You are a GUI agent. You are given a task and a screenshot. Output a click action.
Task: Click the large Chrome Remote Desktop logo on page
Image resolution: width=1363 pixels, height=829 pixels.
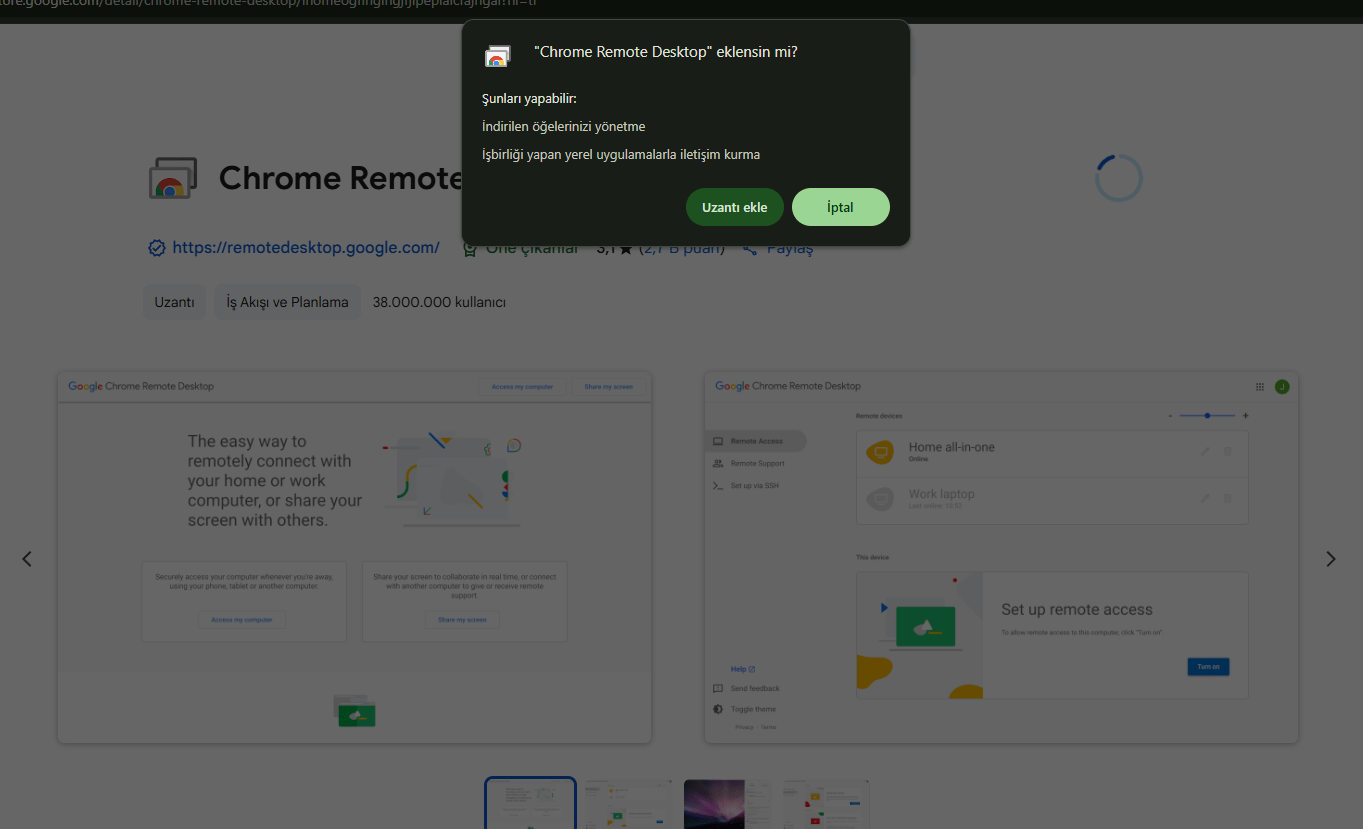point(173,178)
